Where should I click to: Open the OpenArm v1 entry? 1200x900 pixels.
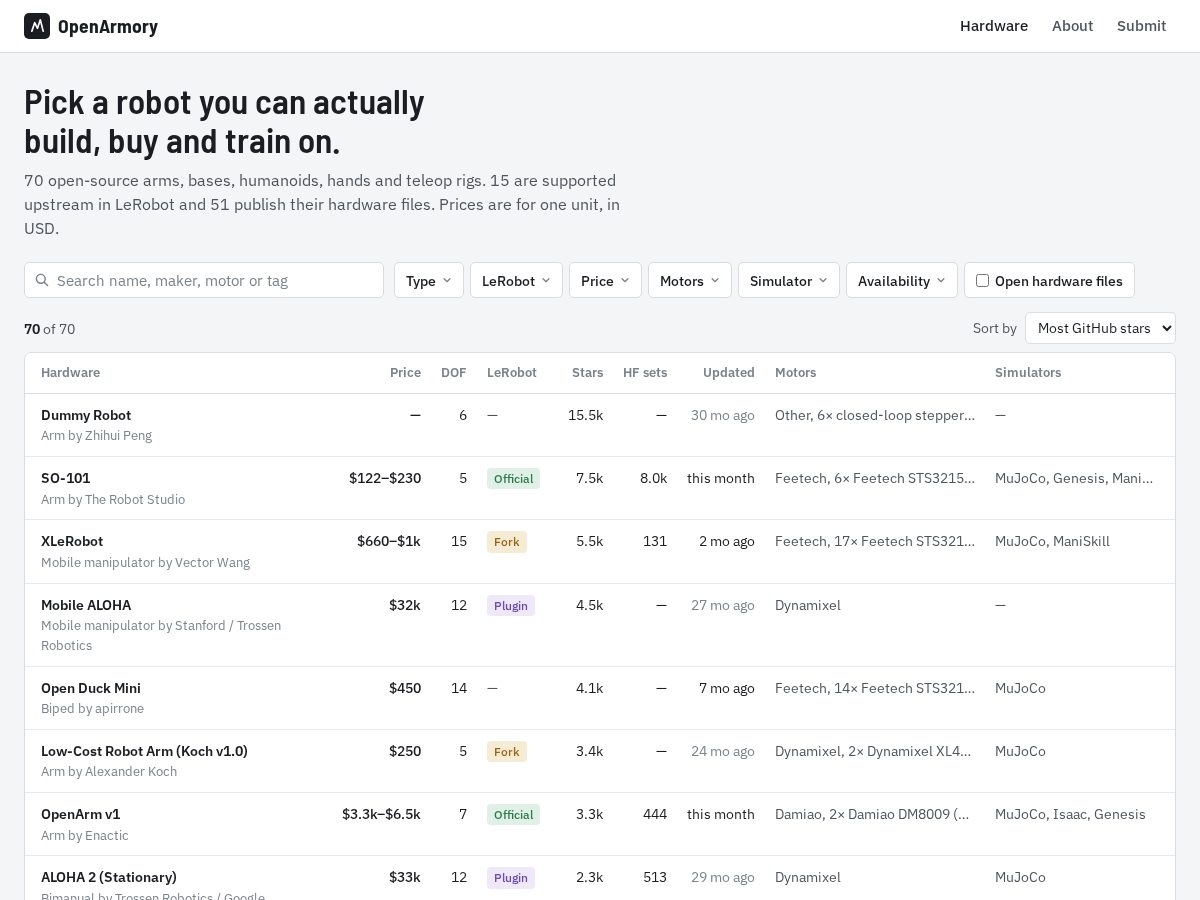pyautogui.click(x=80, y=814)
